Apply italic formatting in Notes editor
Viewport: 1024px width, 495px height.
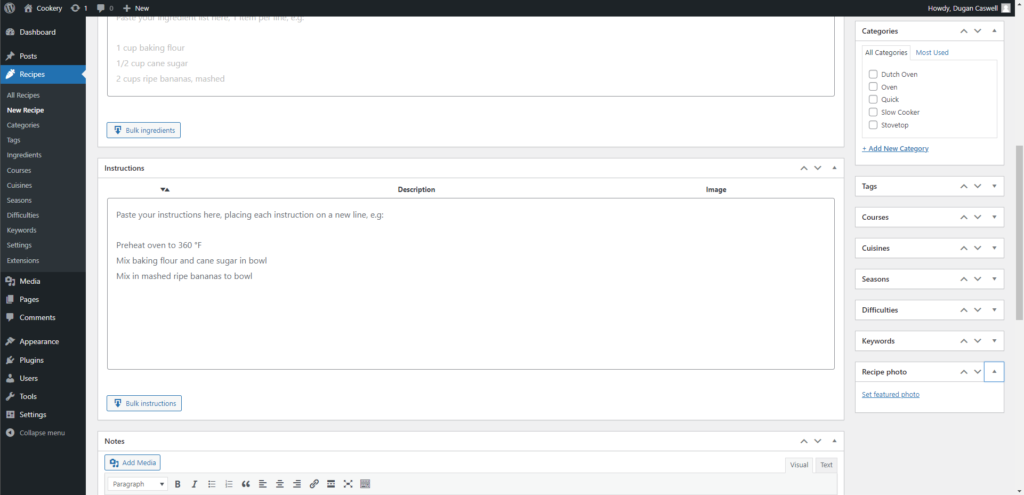coord(194,484)
